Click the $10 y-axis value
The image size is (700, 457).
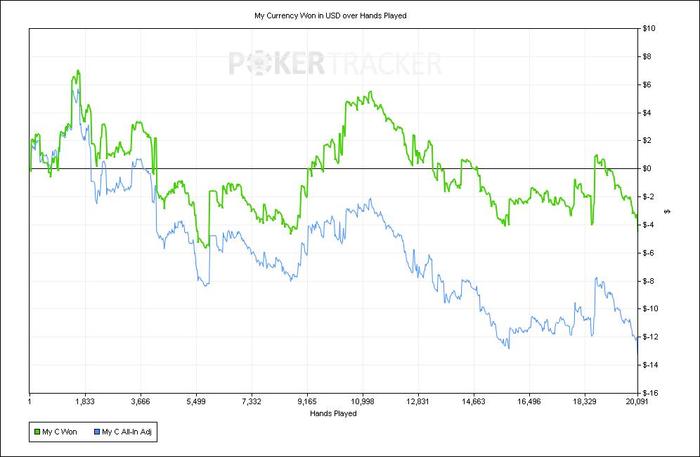pyautogui.click(x=649, y=29)
